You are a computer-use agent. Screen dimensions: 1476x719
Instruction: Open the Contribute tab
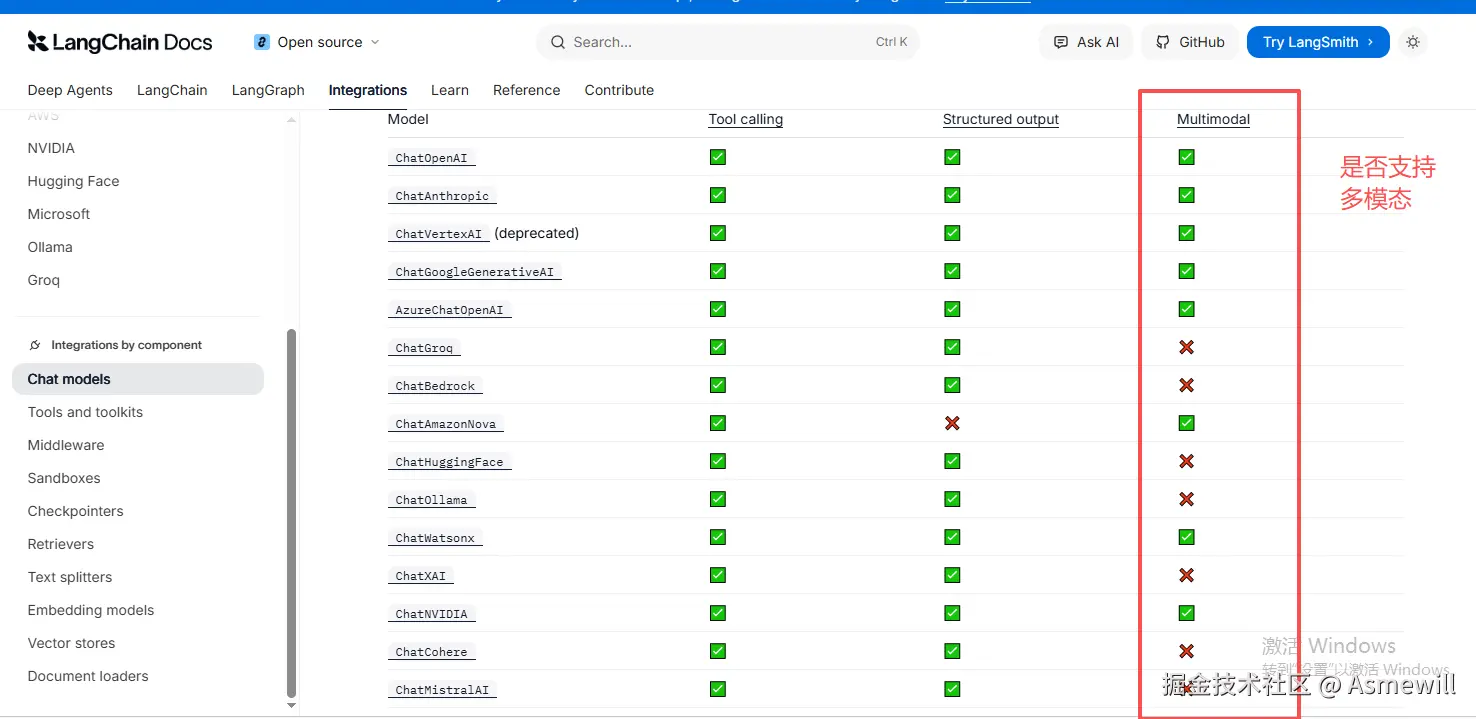coord(619,90)
